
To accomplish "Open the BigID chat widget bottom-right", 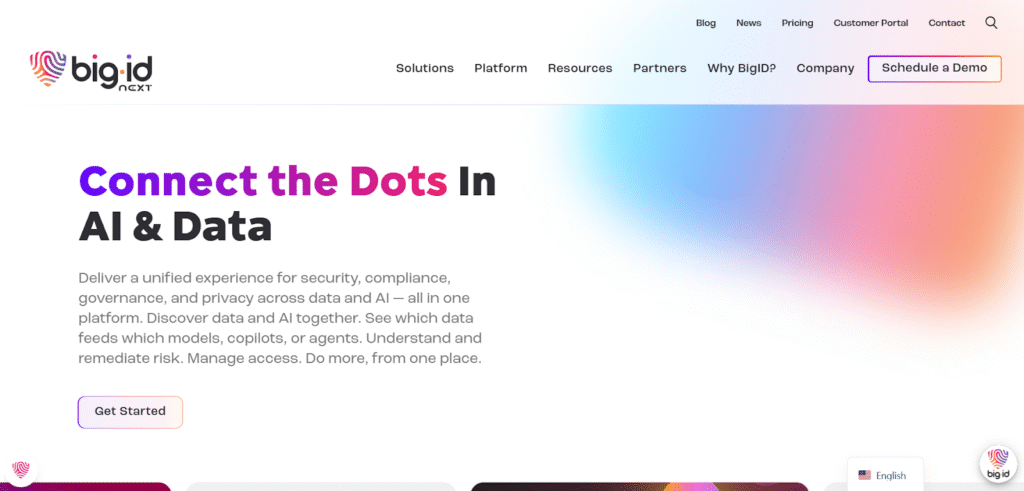I will click(x=997, y=463).
